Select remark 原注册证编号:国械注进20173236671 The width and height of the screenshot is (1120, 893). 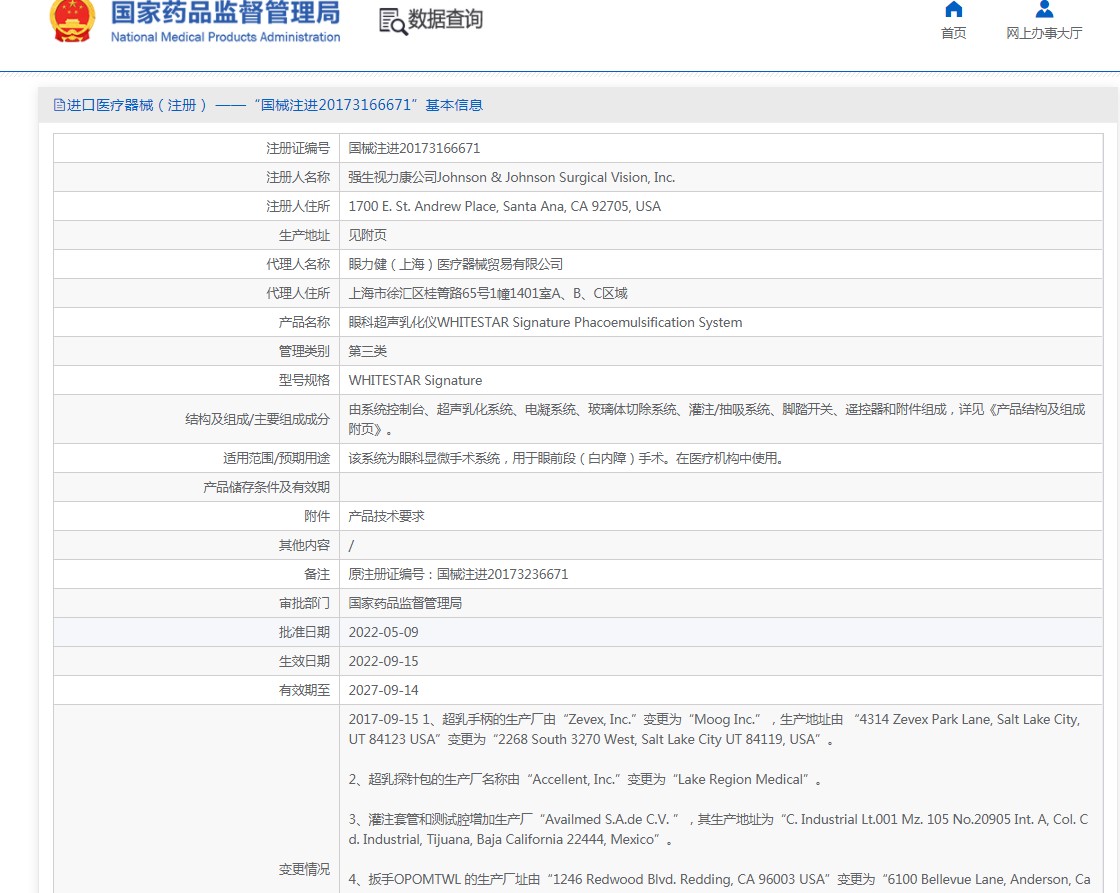pyautogui.click(x=458, y=574)
